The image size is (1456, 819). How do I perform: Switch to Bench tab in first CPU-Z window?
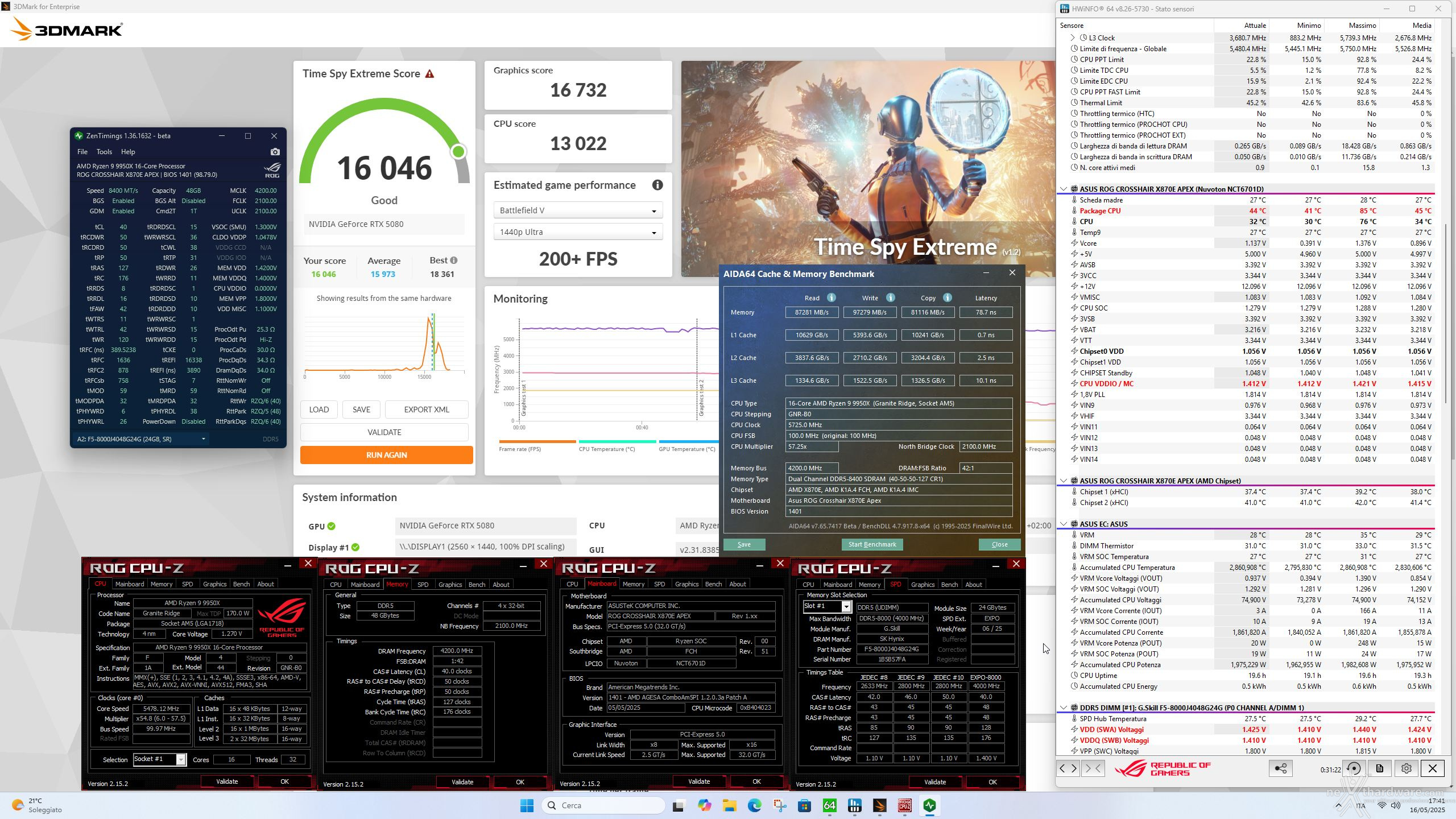pos(241,584)
